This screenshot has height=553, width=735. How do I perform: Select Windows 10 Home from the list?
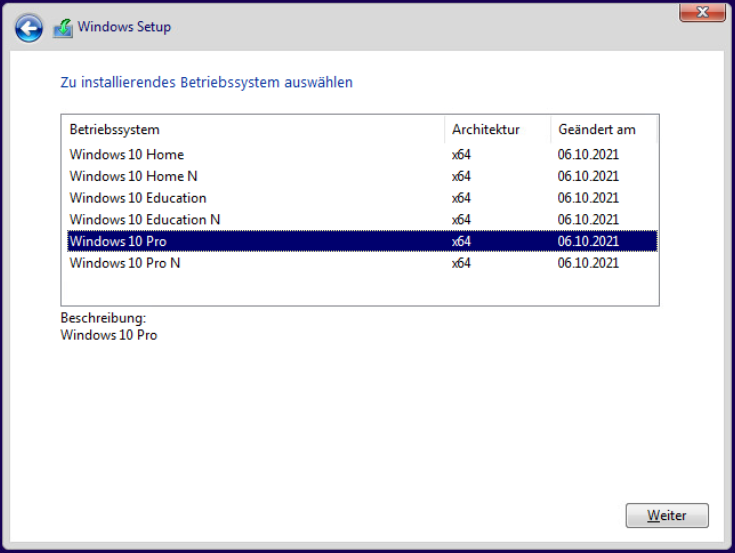(127, 154)
